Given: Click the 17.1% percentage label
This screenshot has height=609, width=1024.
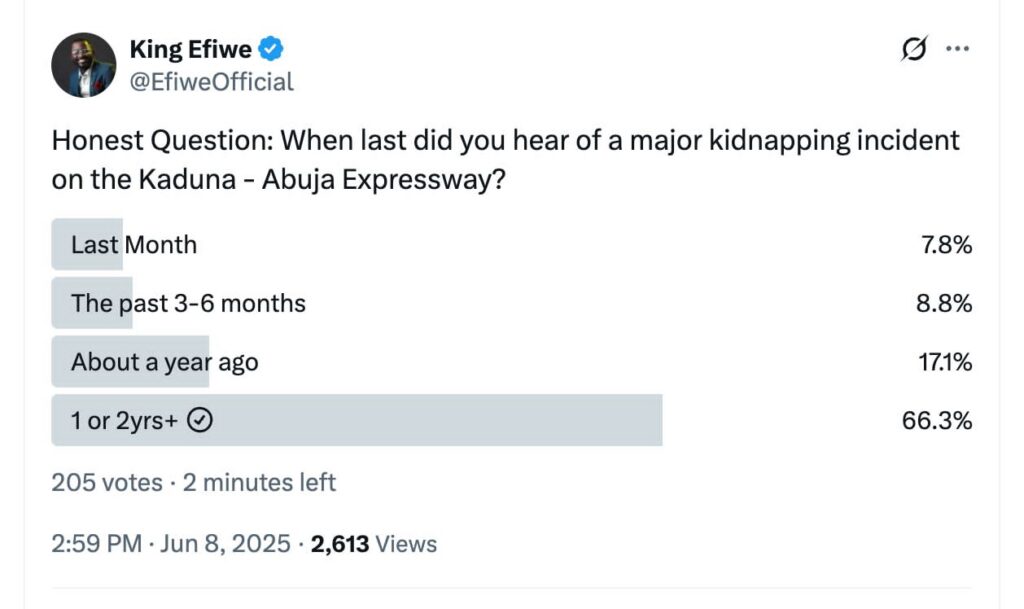Looking at the screenshot, I should click(945, 362).
